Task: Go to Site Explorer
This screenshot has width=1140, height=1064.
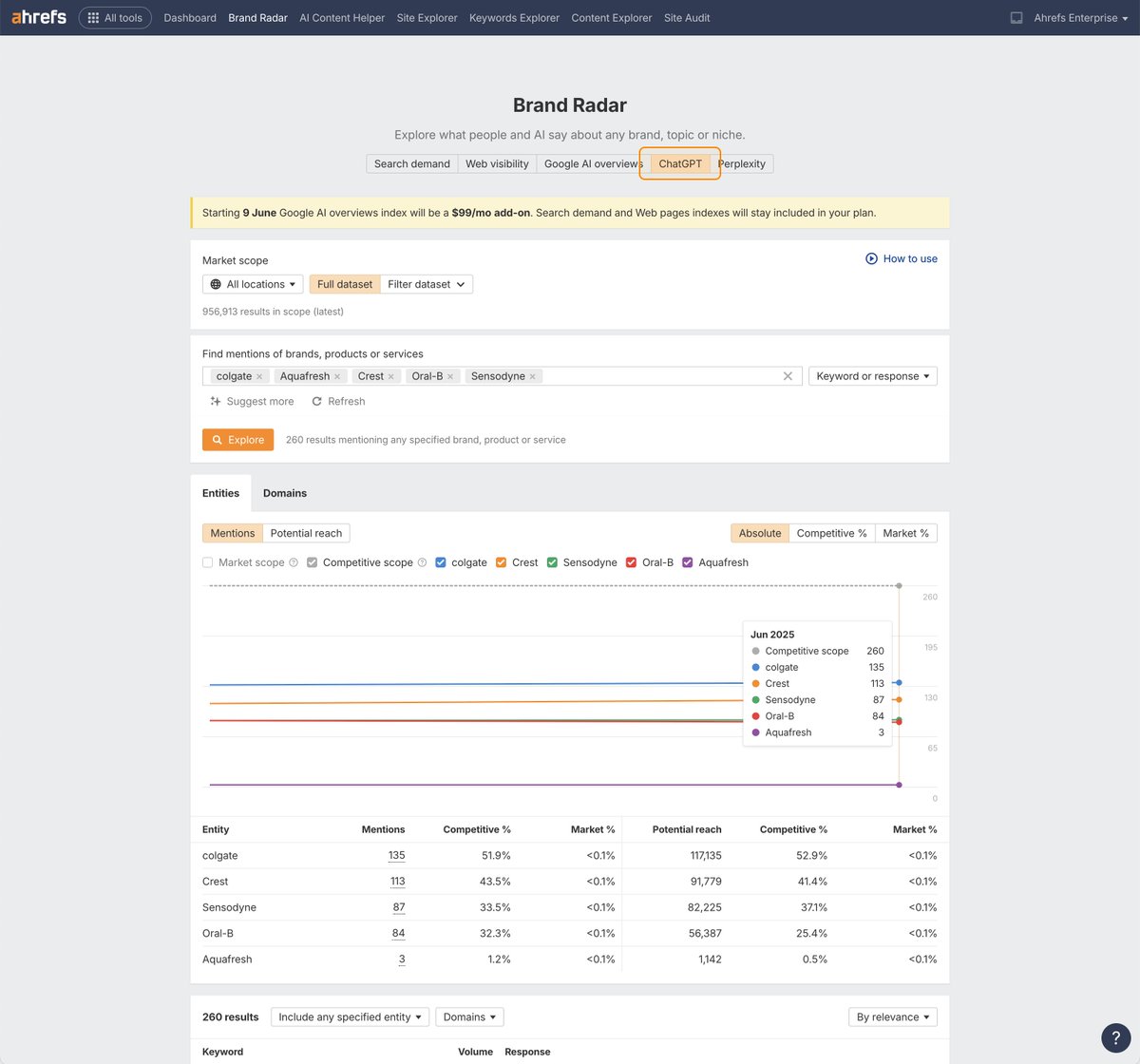Action: coord(427,18)
